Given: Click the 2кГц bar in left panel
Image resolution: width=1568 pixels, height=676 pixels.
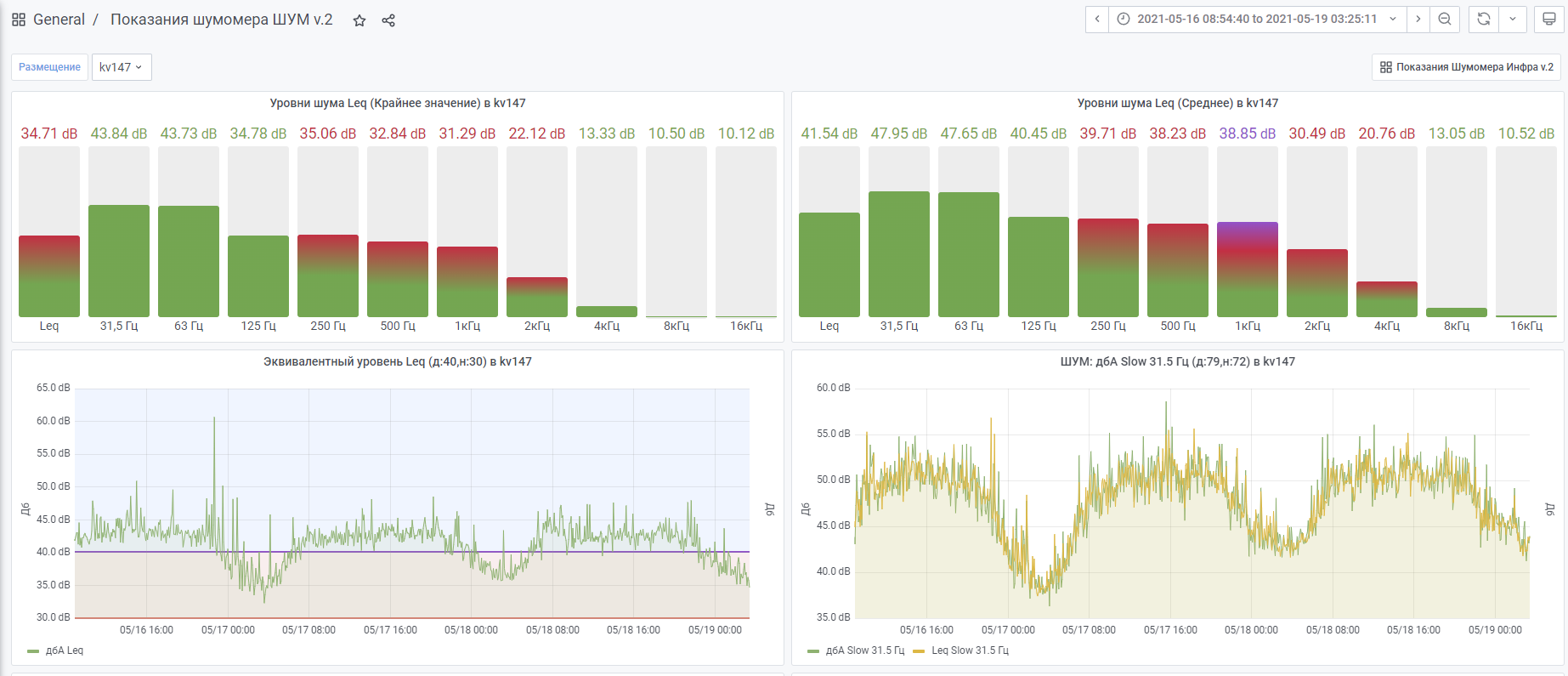Looking at the screenshot, I should point(537,297).
